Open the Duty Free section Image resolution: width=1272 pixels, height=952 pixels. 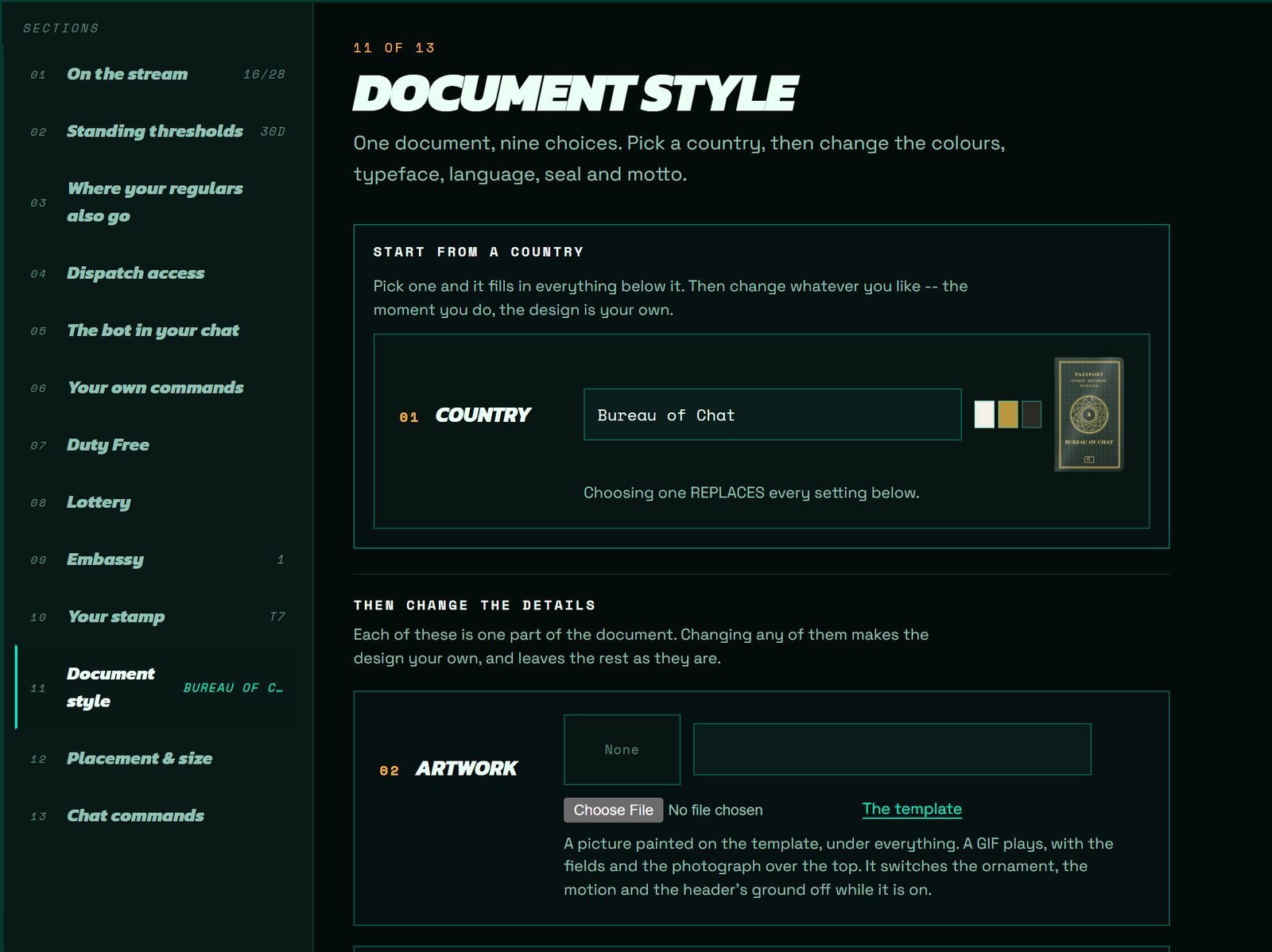[157, 445]
